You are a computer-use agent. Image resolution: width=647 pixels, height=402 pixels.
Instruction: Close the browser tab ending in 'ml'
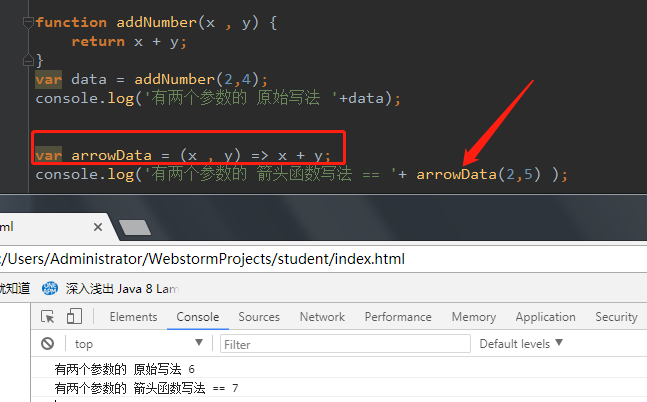pyautogui.click(x=98, y=227)
